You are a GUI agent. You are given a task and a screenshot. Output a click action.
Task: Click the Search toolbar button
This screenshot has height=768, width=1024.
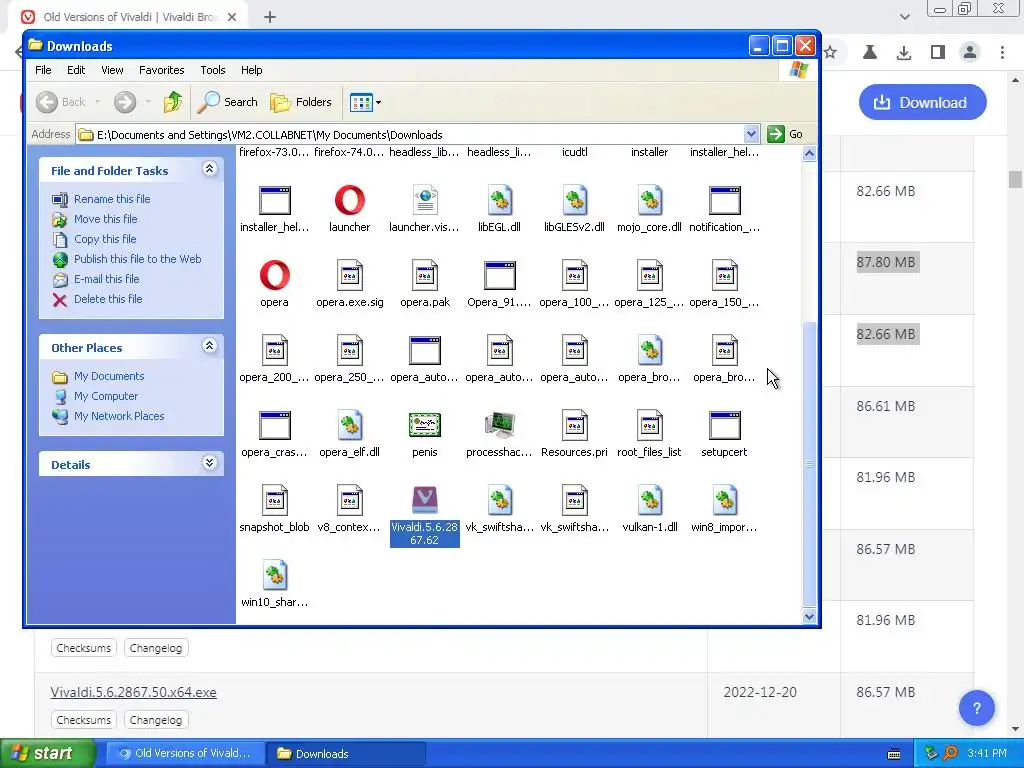pyautogui.click(x=227, y=102)
